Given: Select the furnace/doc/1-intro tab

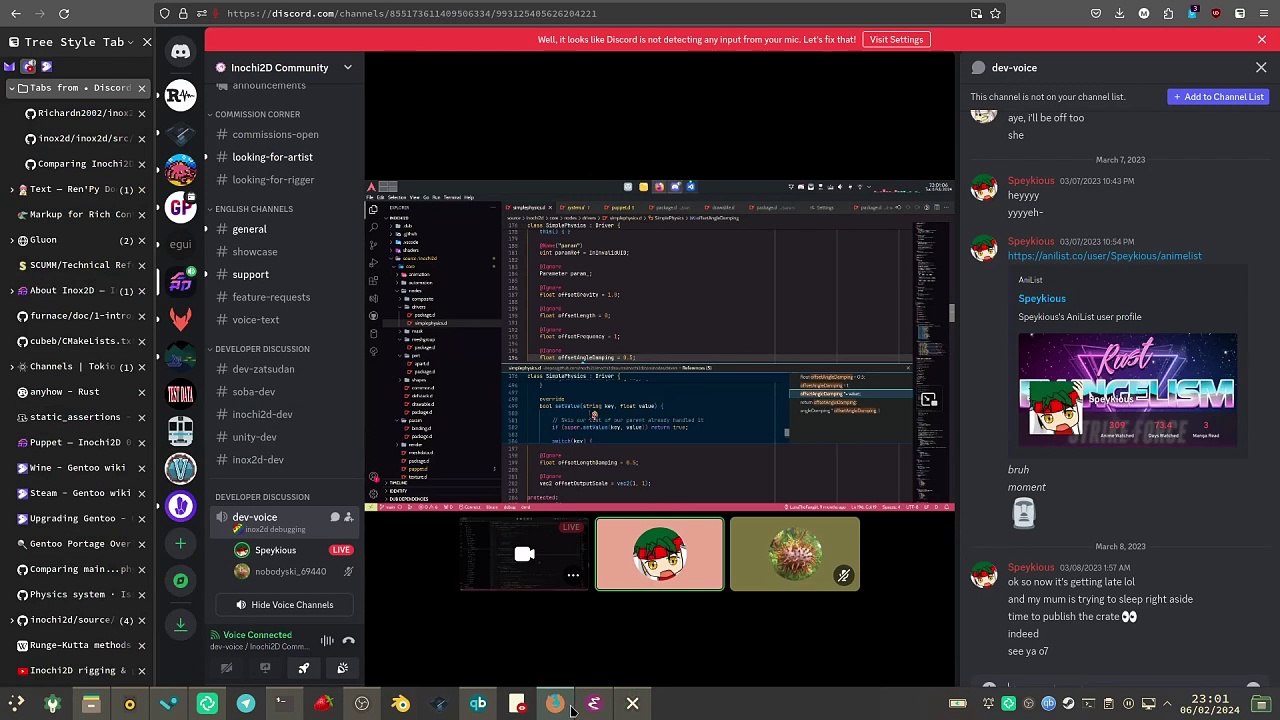Looking at the screenshot, I should (x=78, y=316).
